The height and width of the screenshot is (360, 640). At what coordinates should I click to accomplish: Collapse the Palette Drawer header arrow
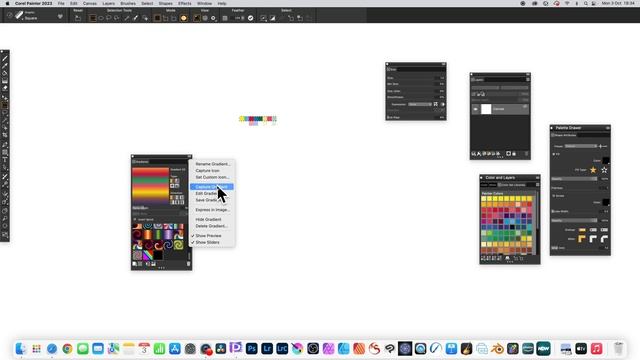pyautogui.click(x=552, y=128)
